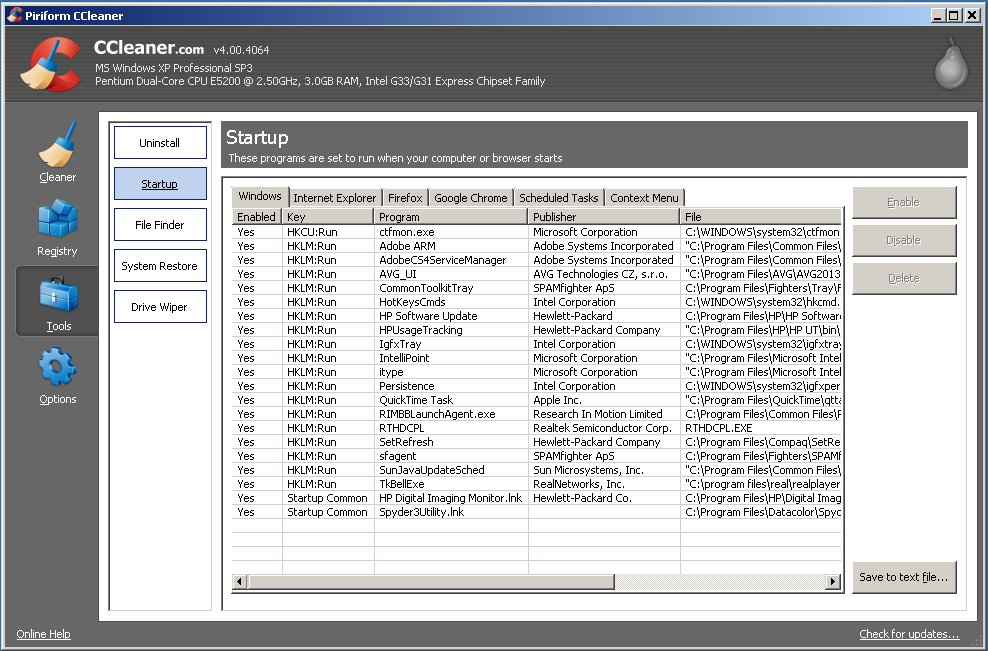Select the SunJavaUpdateSched entry

[x=537, y=470]
